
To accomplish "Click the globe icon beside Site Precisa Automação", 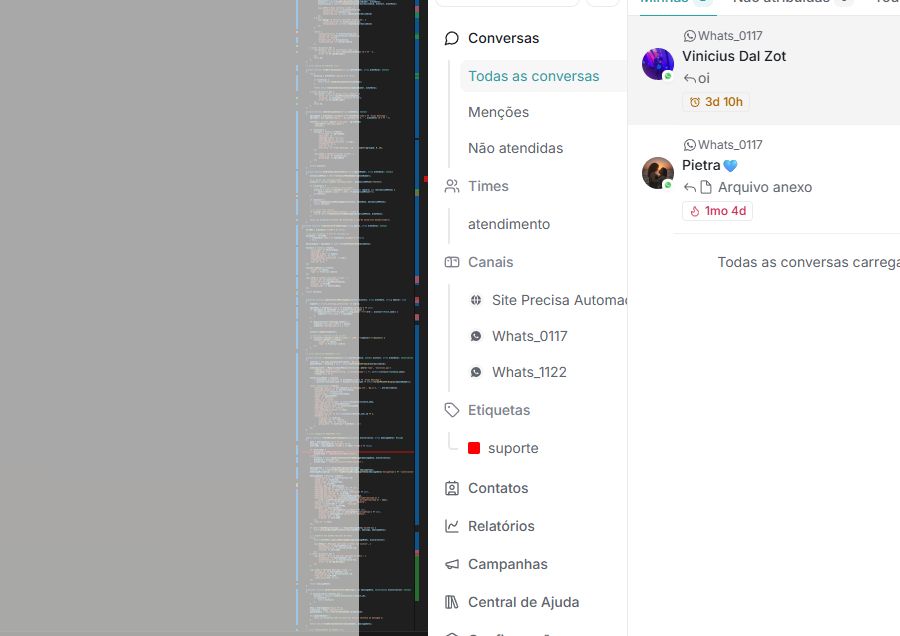I will 476,300.
